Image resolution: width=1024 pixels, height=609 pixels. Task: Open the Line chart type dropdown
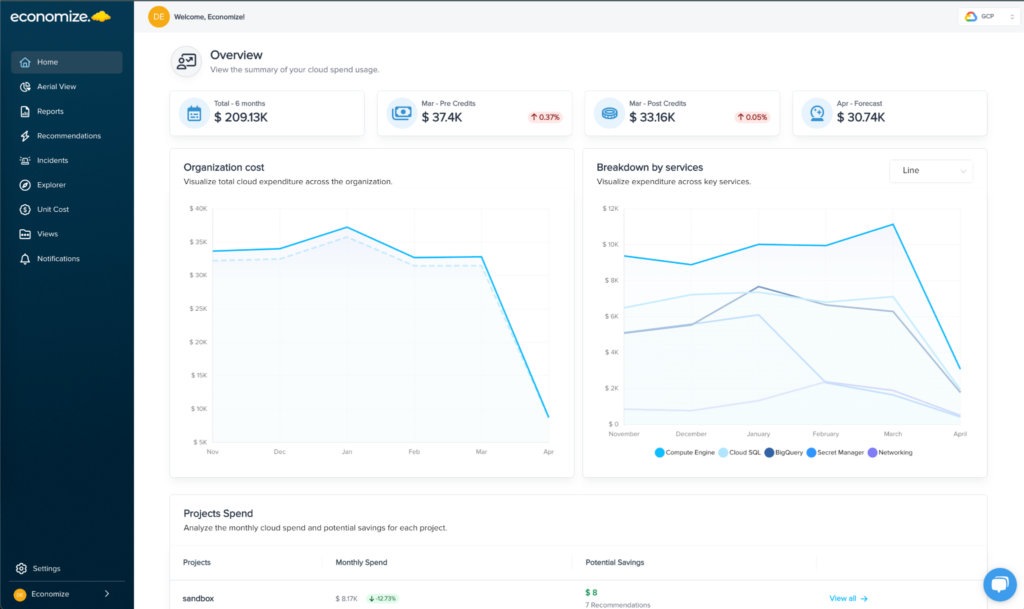point(931,171)
